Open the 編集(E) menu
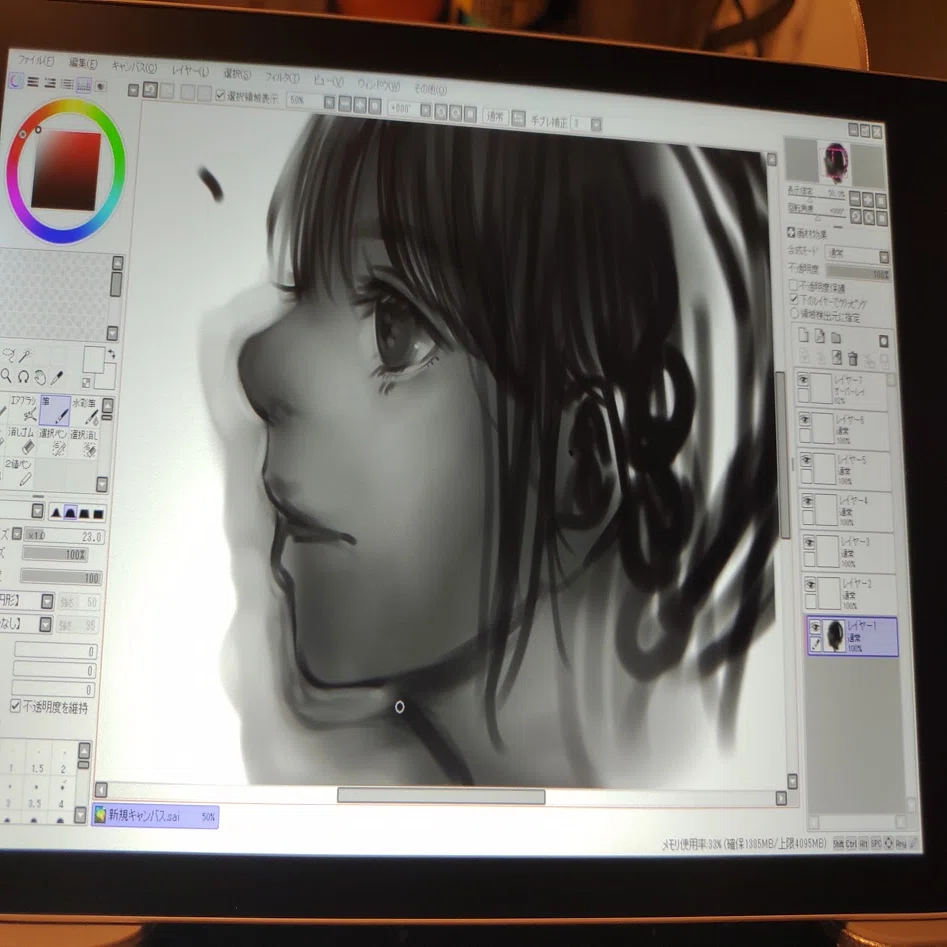This screenshot has width=947, height=947. pyautogui.click(x=83, y=63)
